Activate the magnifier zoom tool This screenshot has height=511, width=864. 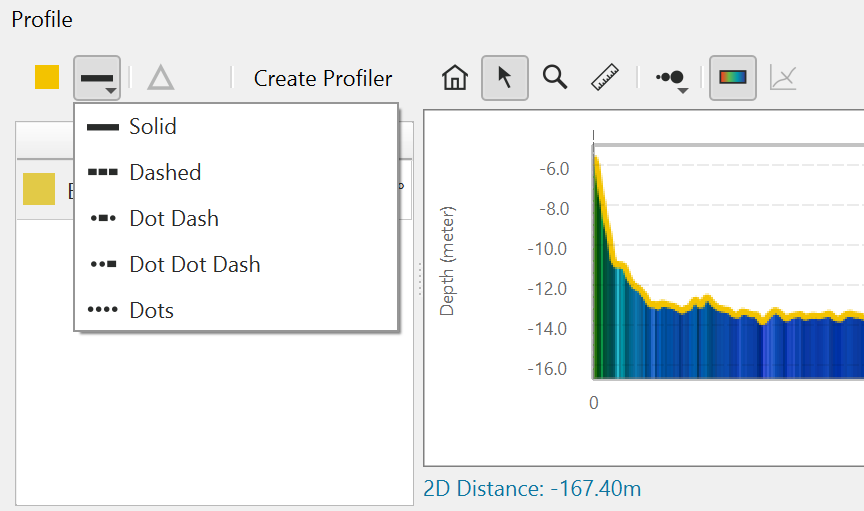coord(555,78)
